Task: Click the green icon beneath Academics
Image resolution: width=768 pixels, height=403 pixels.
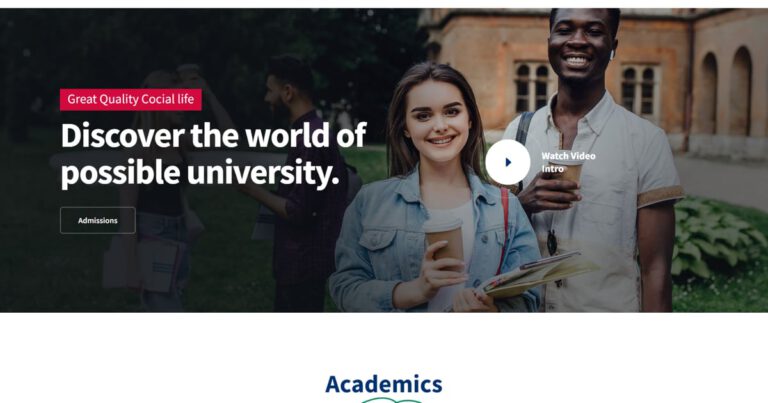Action: (392, 400)
